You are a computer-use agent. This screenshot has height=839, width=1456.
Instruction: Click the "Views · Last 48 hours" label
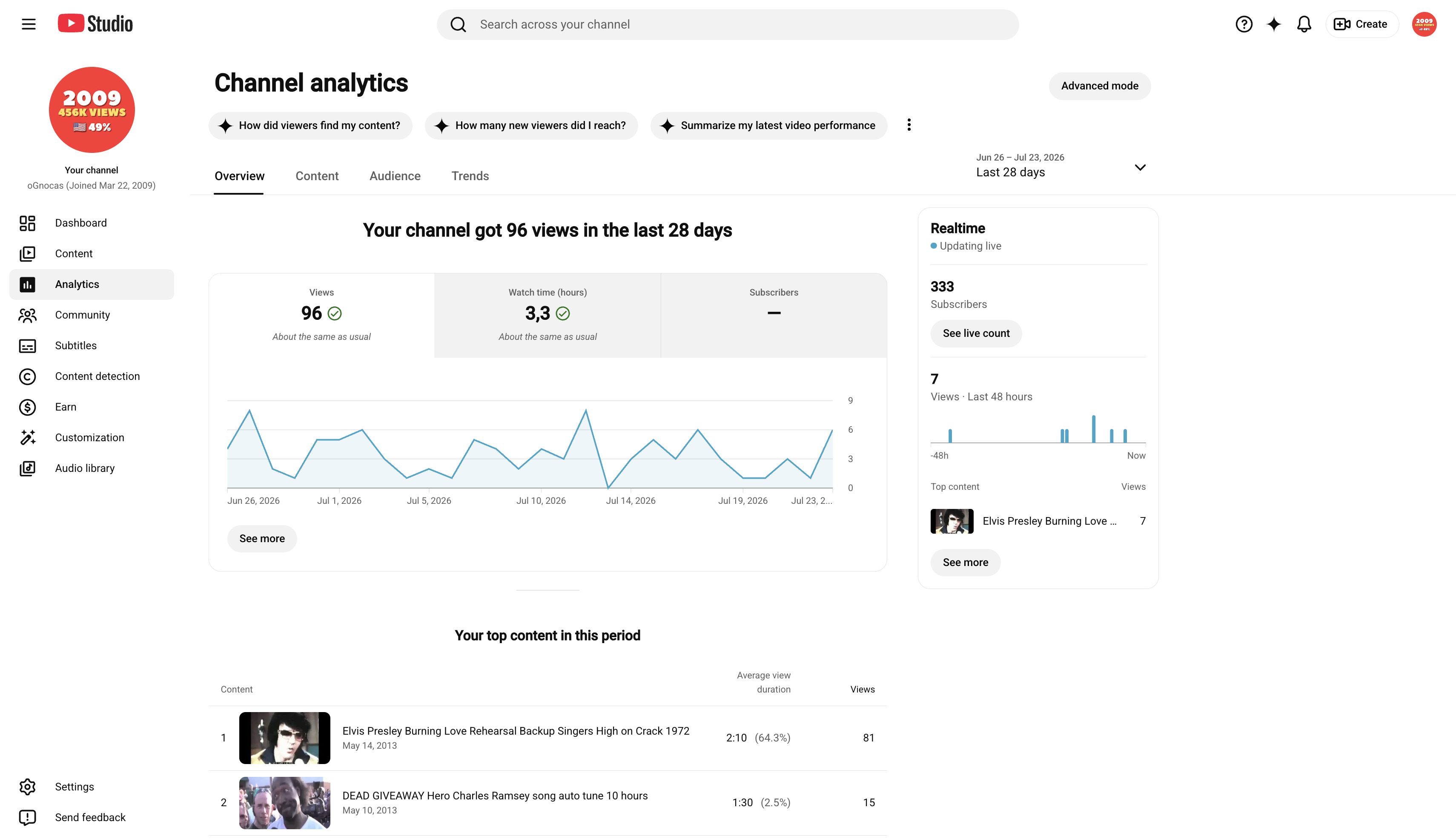(981, 397)
